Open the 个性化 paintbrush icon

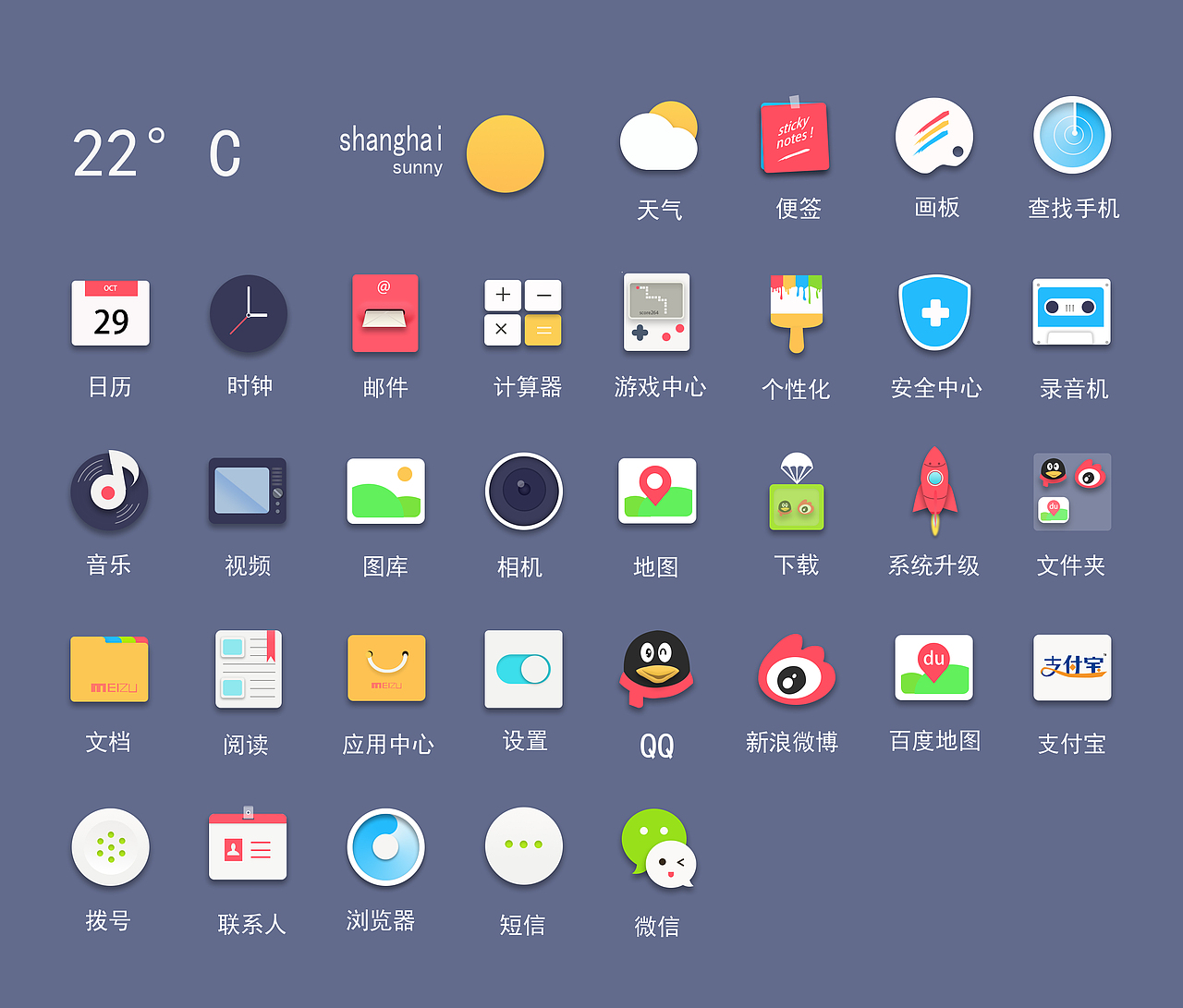tap(796, 313)
